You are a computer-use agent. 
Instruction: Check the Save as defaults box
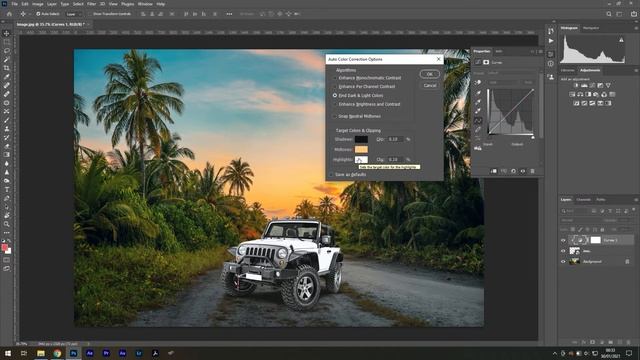point(331,175)
